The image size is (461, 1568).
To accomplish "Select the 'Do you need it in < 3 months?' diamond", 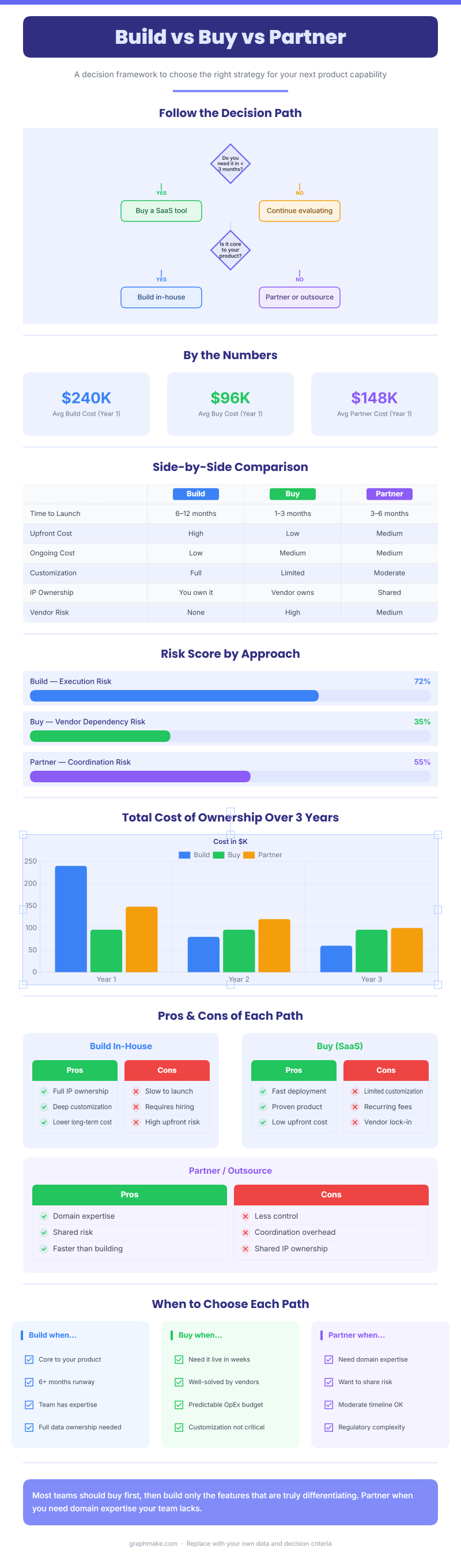I will pyautogui.click(x=231, y=164).
